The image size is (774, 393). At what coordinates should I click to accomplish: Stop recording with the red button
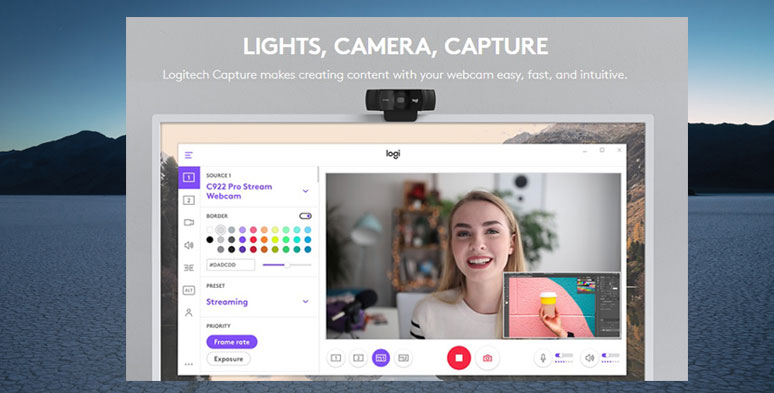pyautogui.click(x=459, y=358)
